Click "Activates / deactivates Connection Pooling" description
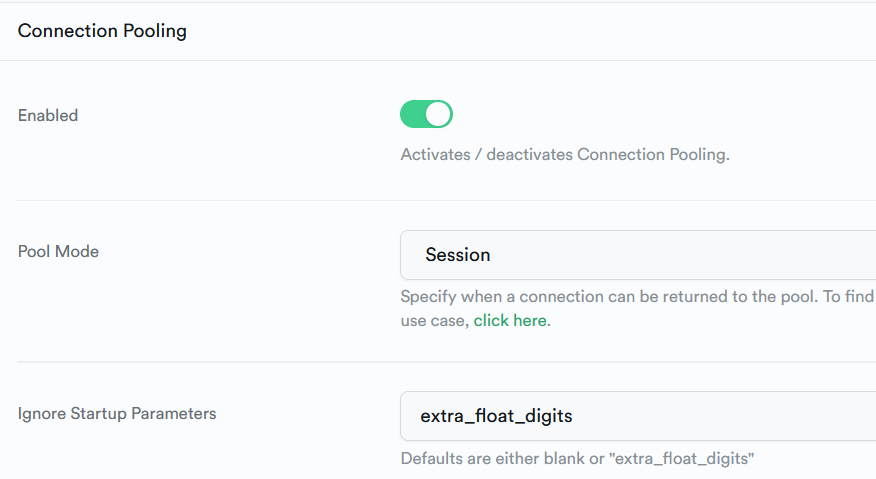This screenshot has width=876, height=479. (x=565, y=155)
